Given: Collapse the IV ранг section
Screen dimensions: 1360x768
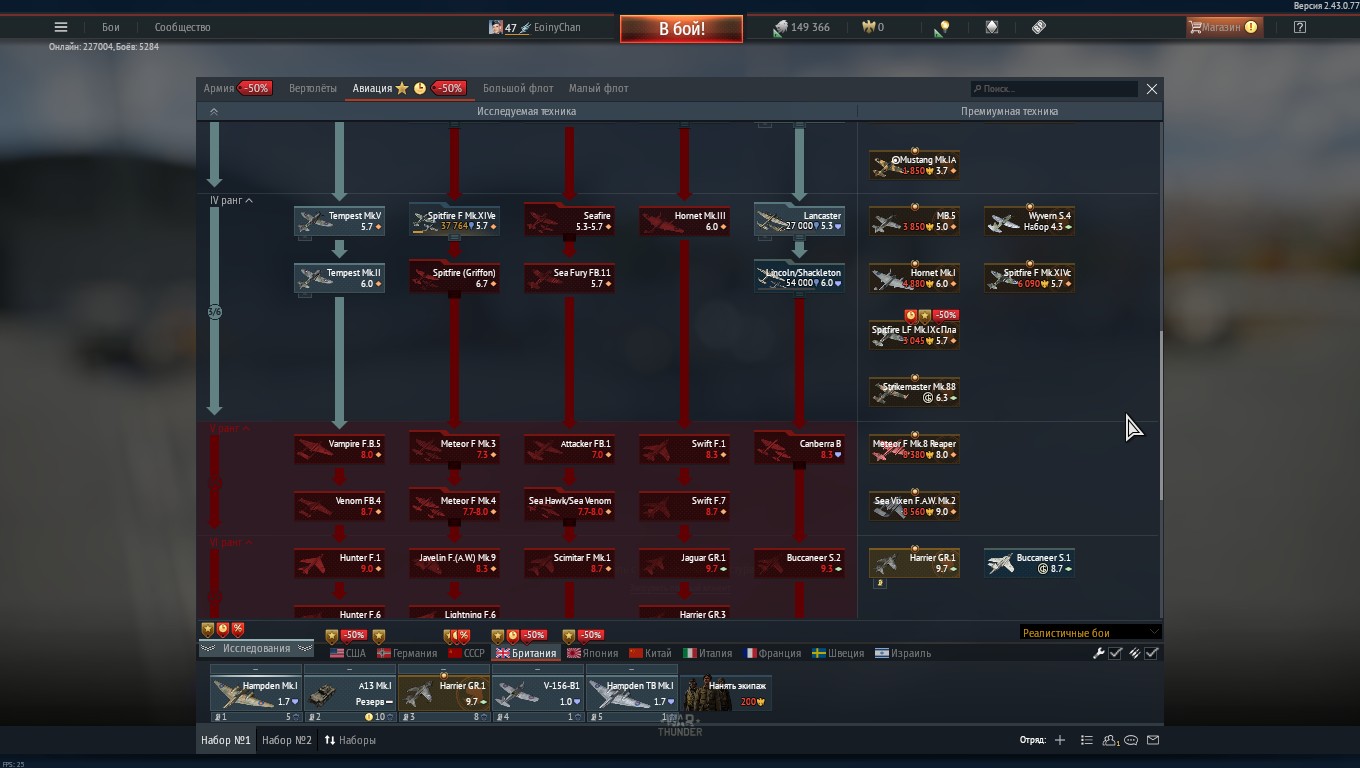Looking at the screenshot, I should pos(231,201).
